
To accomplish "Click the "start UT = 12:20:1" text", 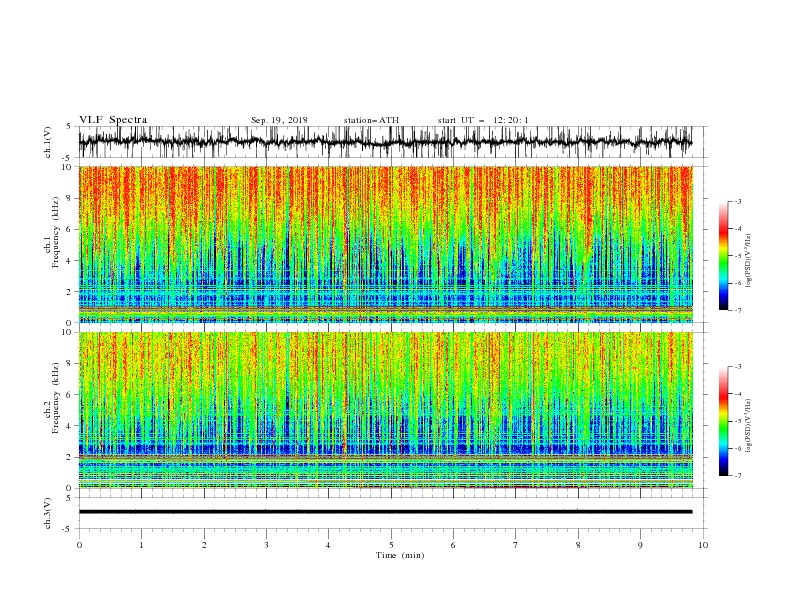I will 483,120.
